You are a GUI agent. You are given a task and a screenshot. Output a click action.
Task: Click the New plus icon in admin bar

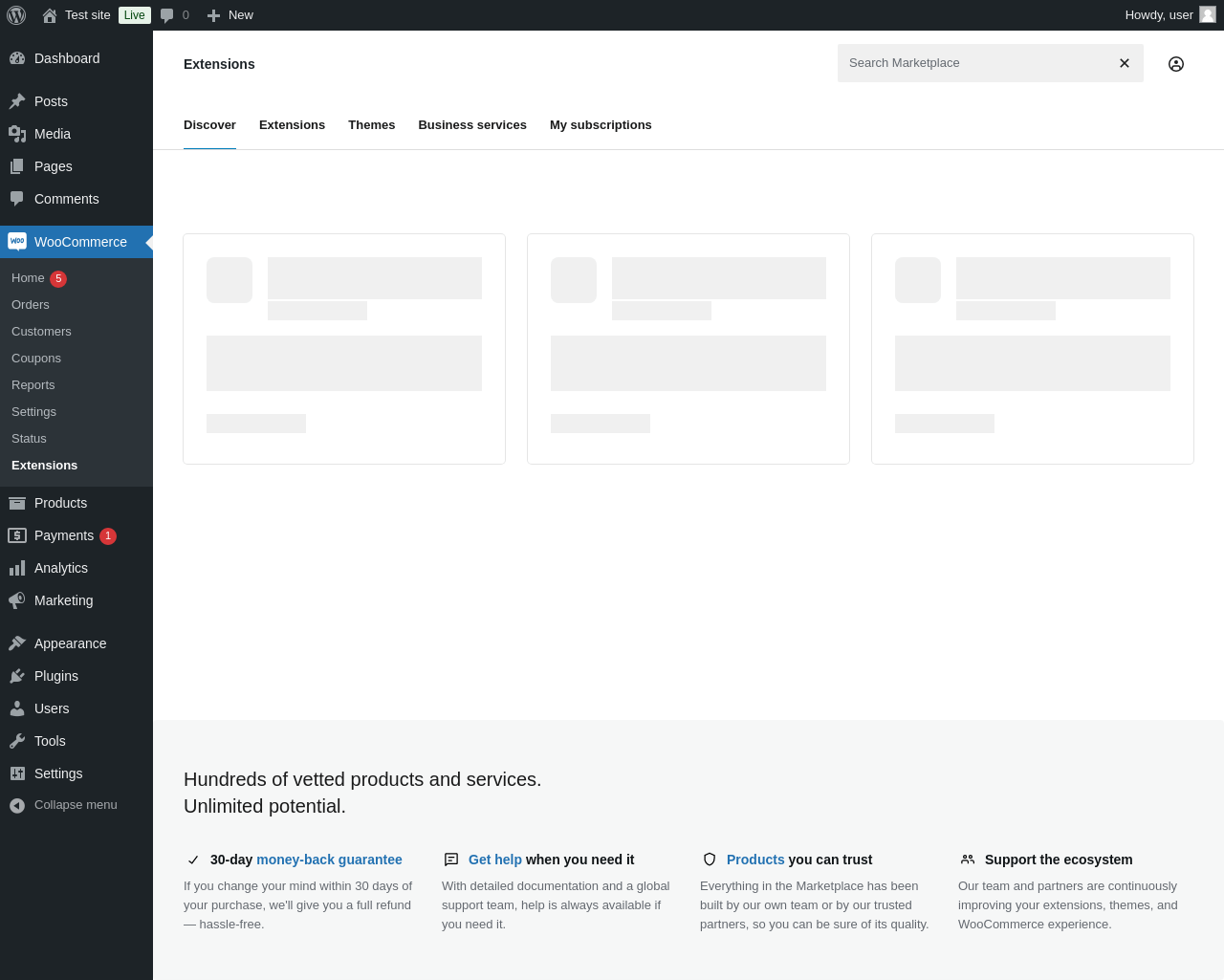(x=214, y=15)
